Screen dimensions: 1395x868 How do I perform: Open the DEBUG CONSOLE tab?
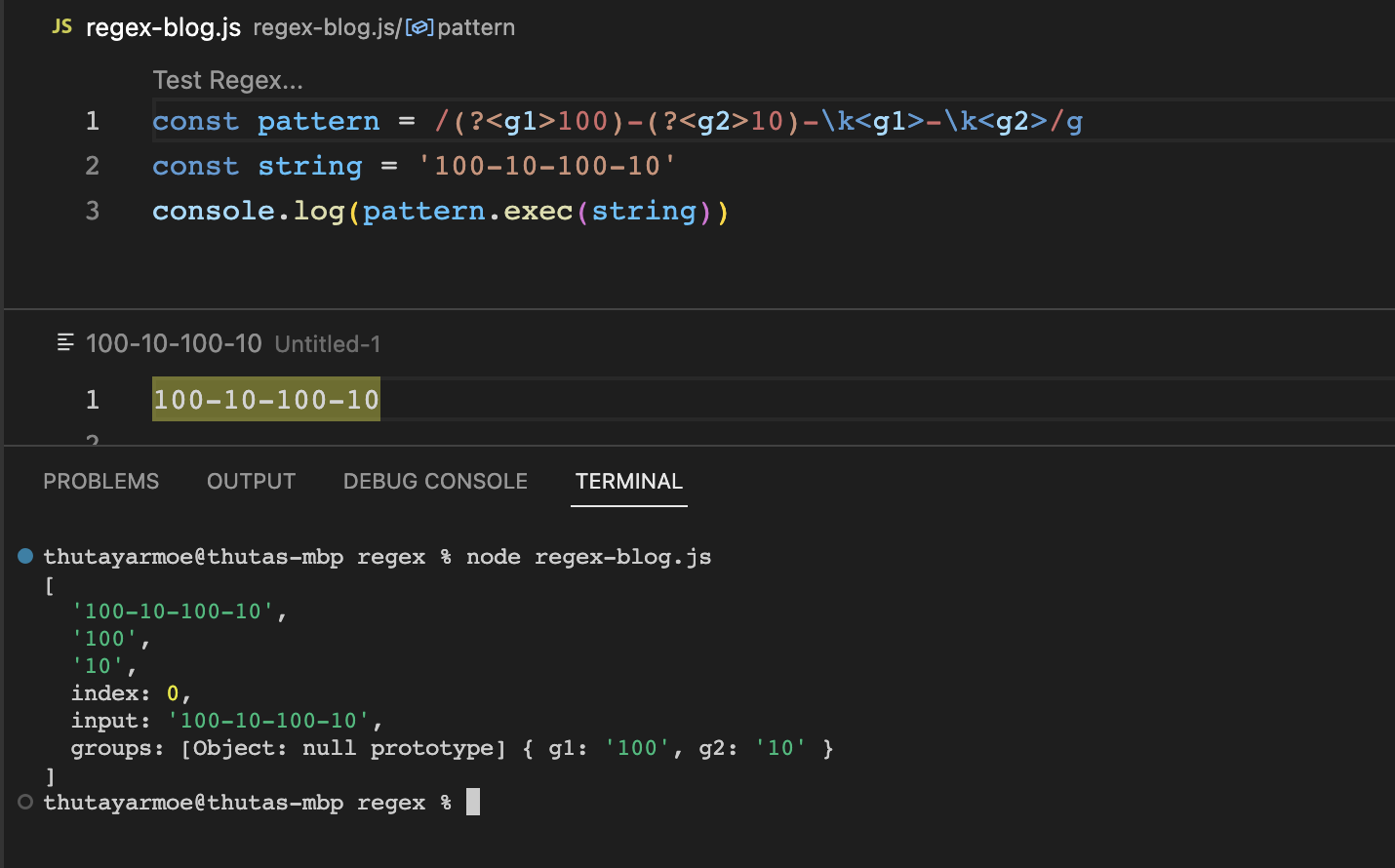435,481
